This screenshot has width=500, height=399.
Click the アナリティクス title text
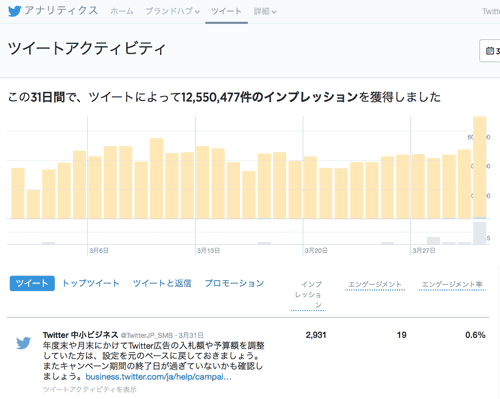[61, 11]
